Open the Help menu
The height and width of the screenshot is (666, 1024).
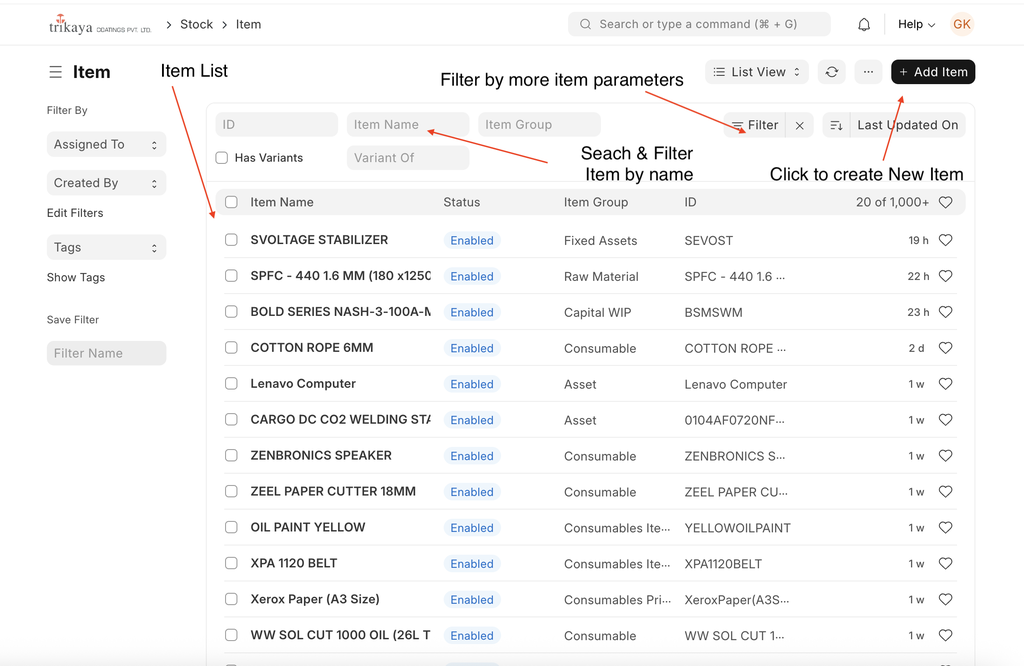916,24
